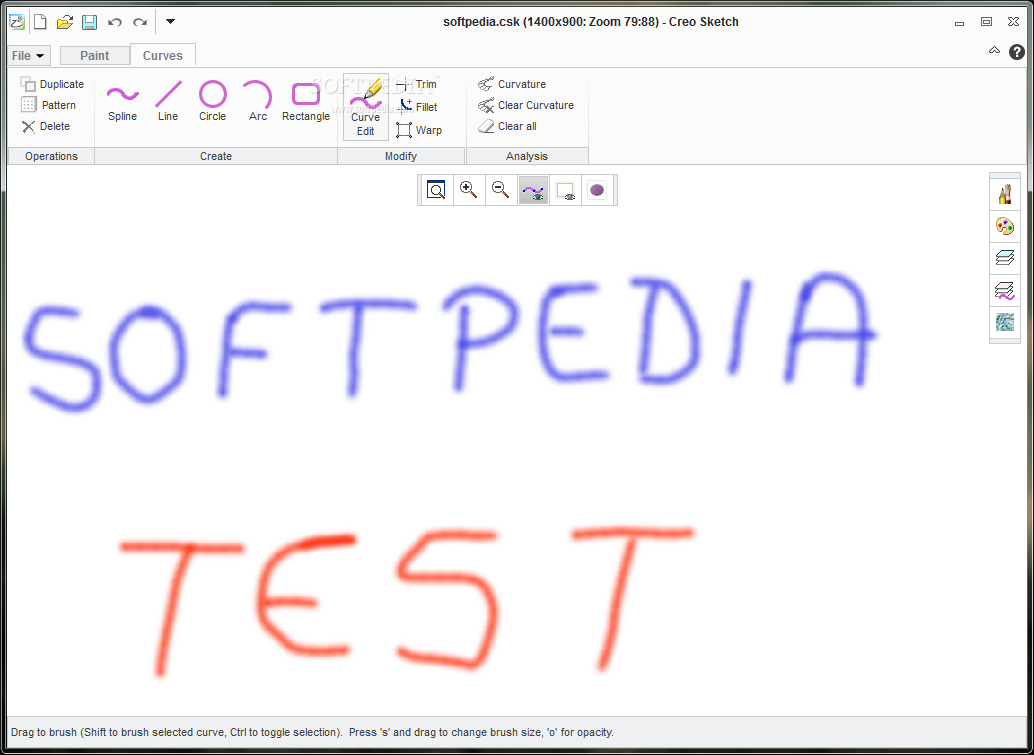Click Clear all with eraser icon
Screen dimensions: 1034x755
pos(507,126)
